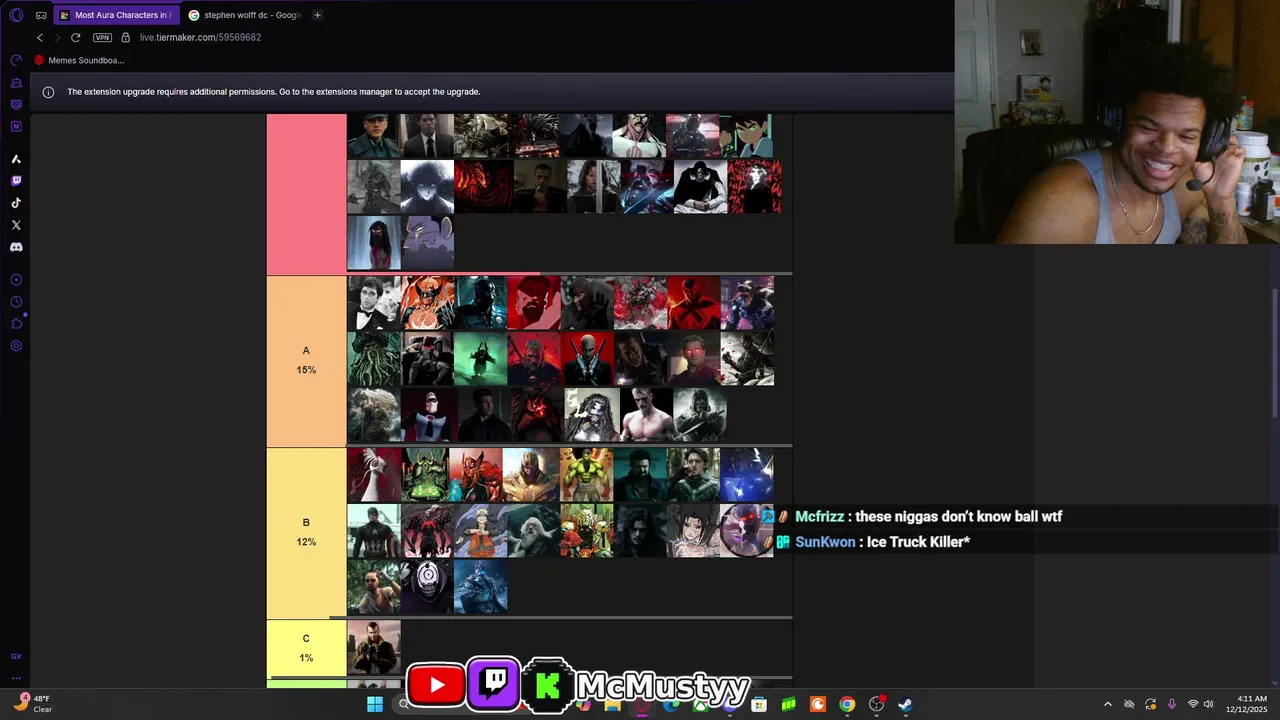Switch to Most Aura Characters tab

(x=116, y=15)
